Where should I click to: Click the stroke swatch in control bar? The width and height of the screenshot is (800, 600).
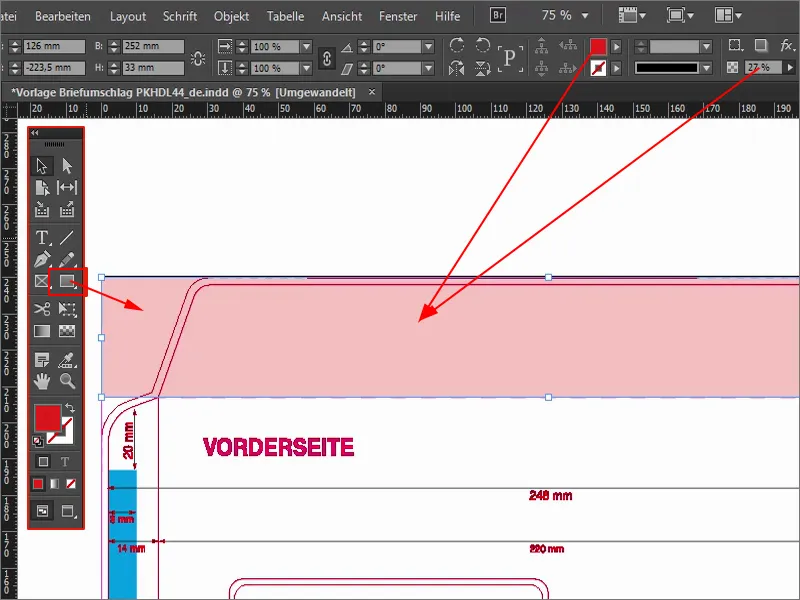(598, 67)
